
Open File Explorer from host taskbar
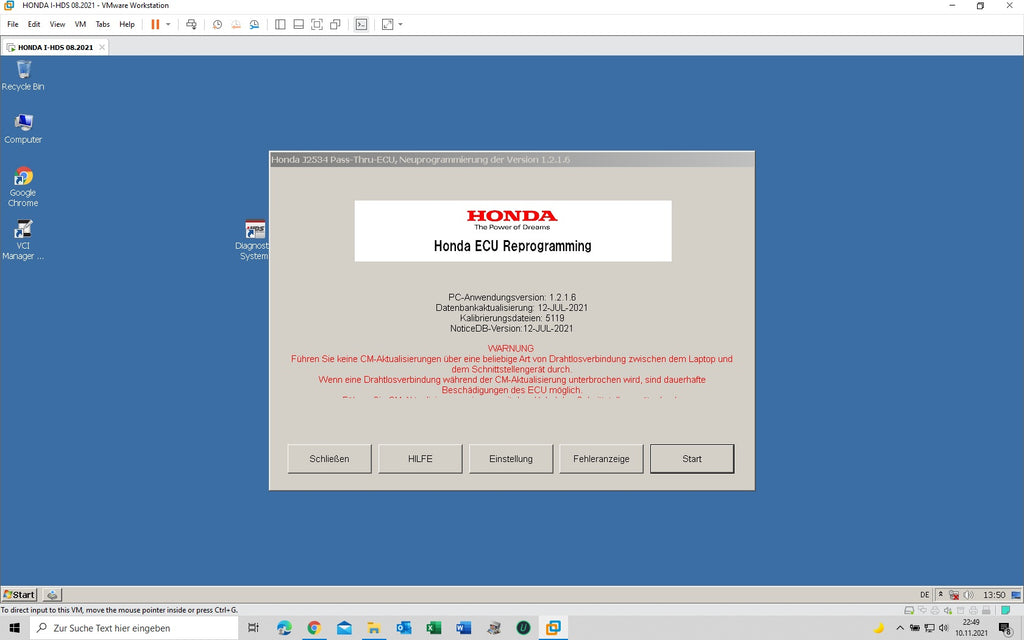pyautogui.click(x=374, y=628)
